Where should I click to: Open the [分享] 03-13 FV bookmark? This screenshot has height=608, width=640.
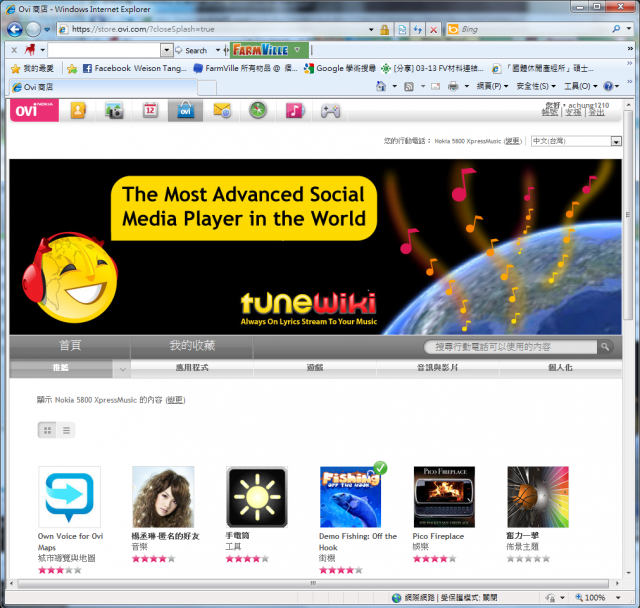pos(432,68)
